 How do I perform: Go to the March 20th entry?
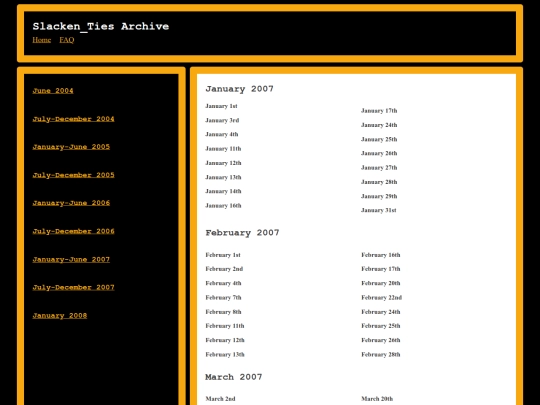[377, 399]
